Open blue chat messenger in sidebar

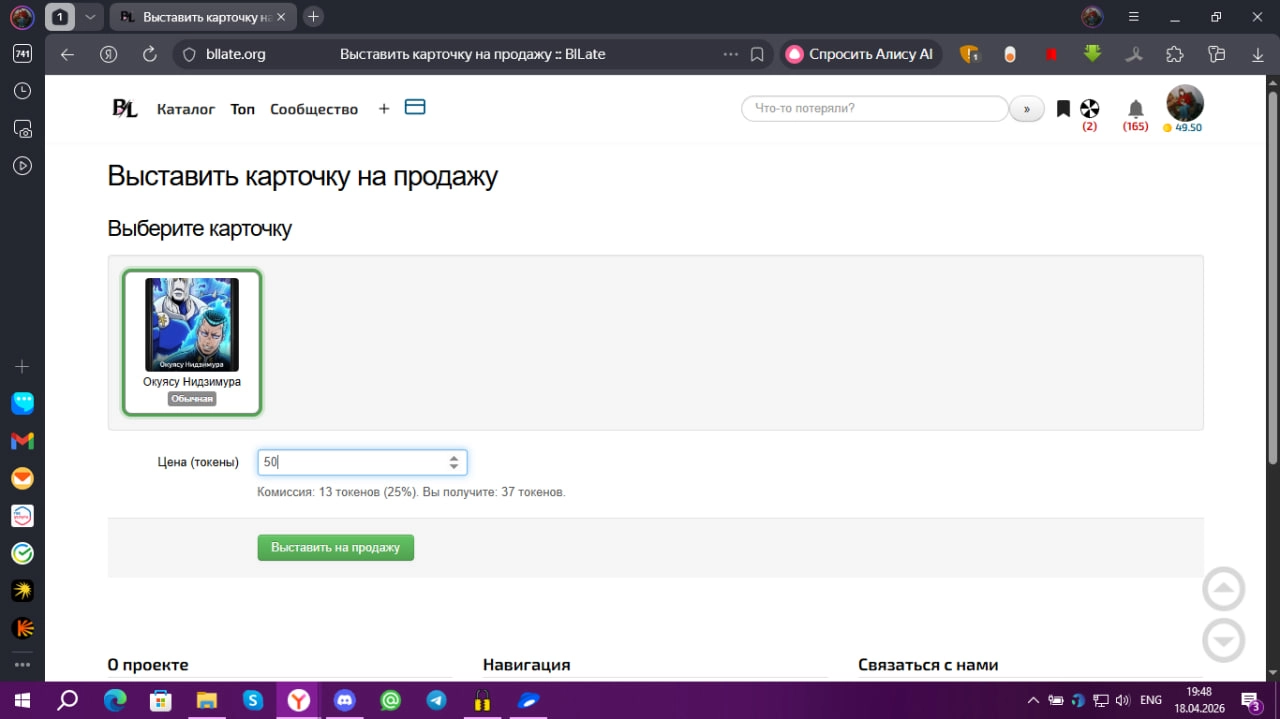point(22,403)
